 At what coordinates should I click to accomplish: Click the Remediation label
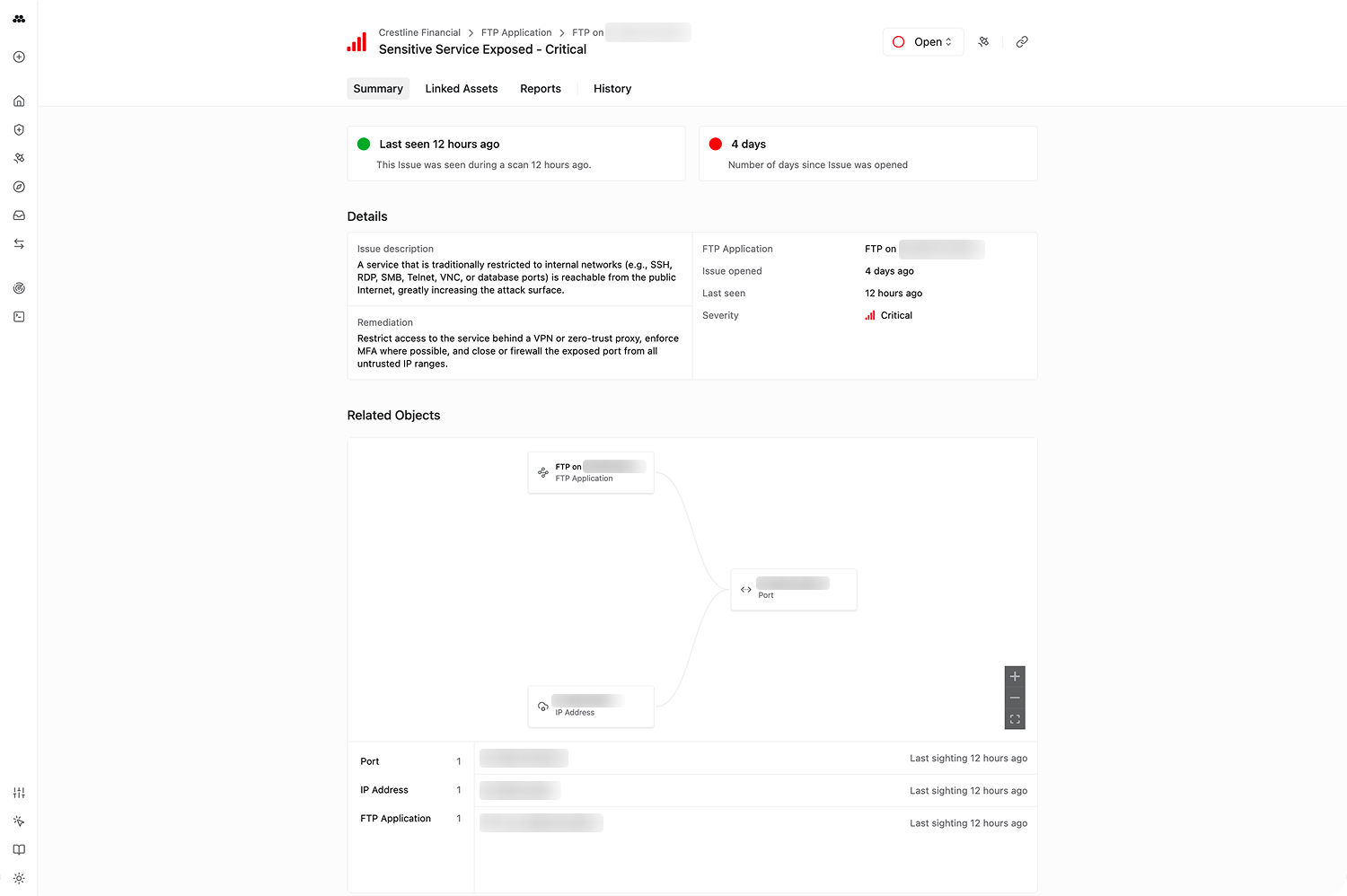(385, 323)
